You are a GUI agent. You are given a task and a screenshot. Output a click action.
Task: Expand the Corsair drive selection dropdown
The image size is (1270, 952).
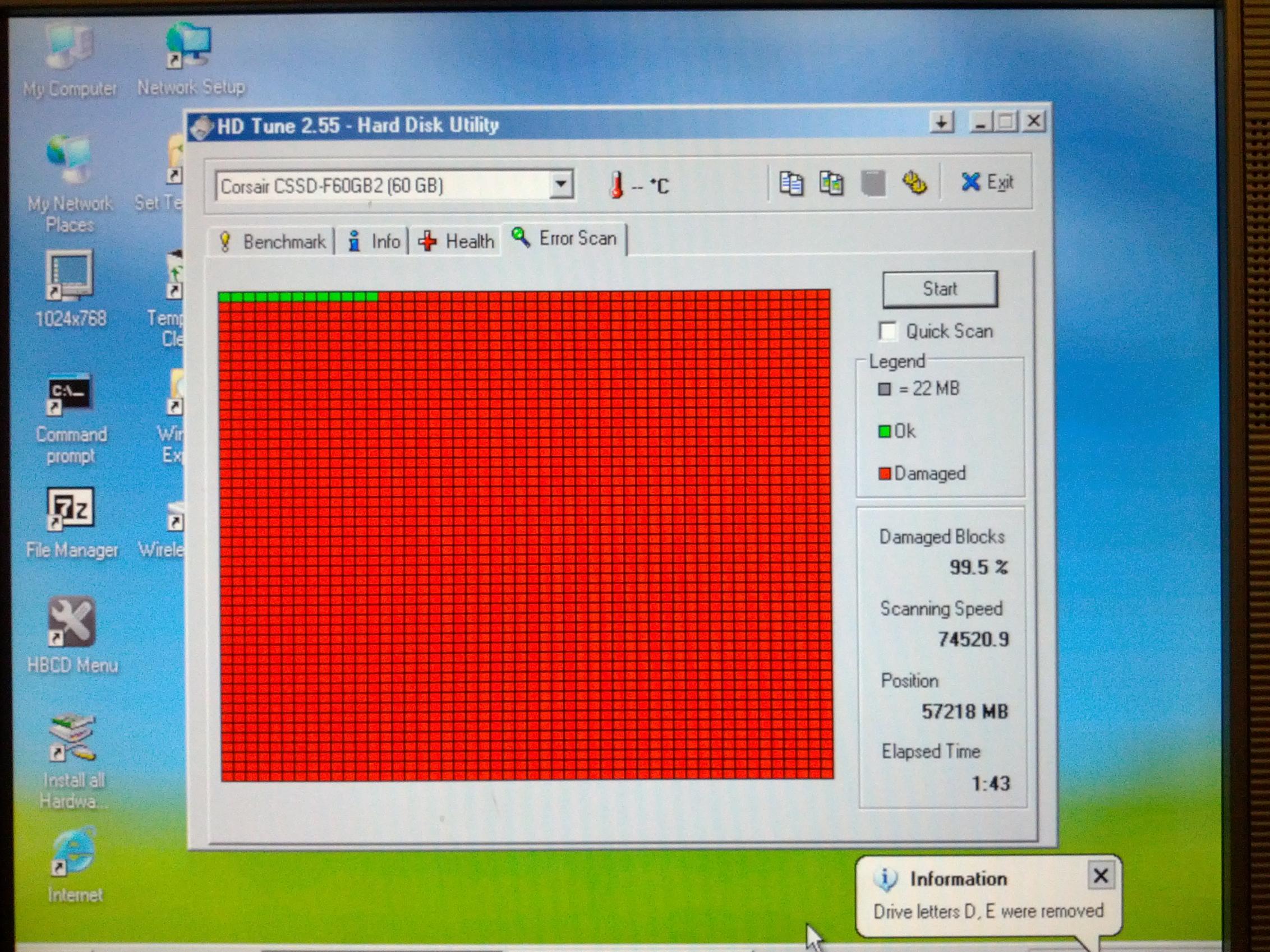[x=561, y=185]
